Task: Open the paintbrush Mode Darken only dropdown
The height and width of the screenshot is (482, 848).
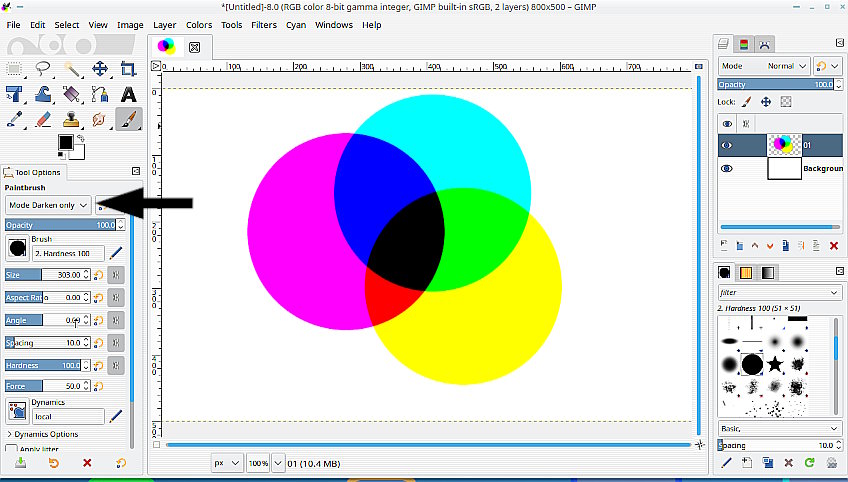Action: coord(48,205)
